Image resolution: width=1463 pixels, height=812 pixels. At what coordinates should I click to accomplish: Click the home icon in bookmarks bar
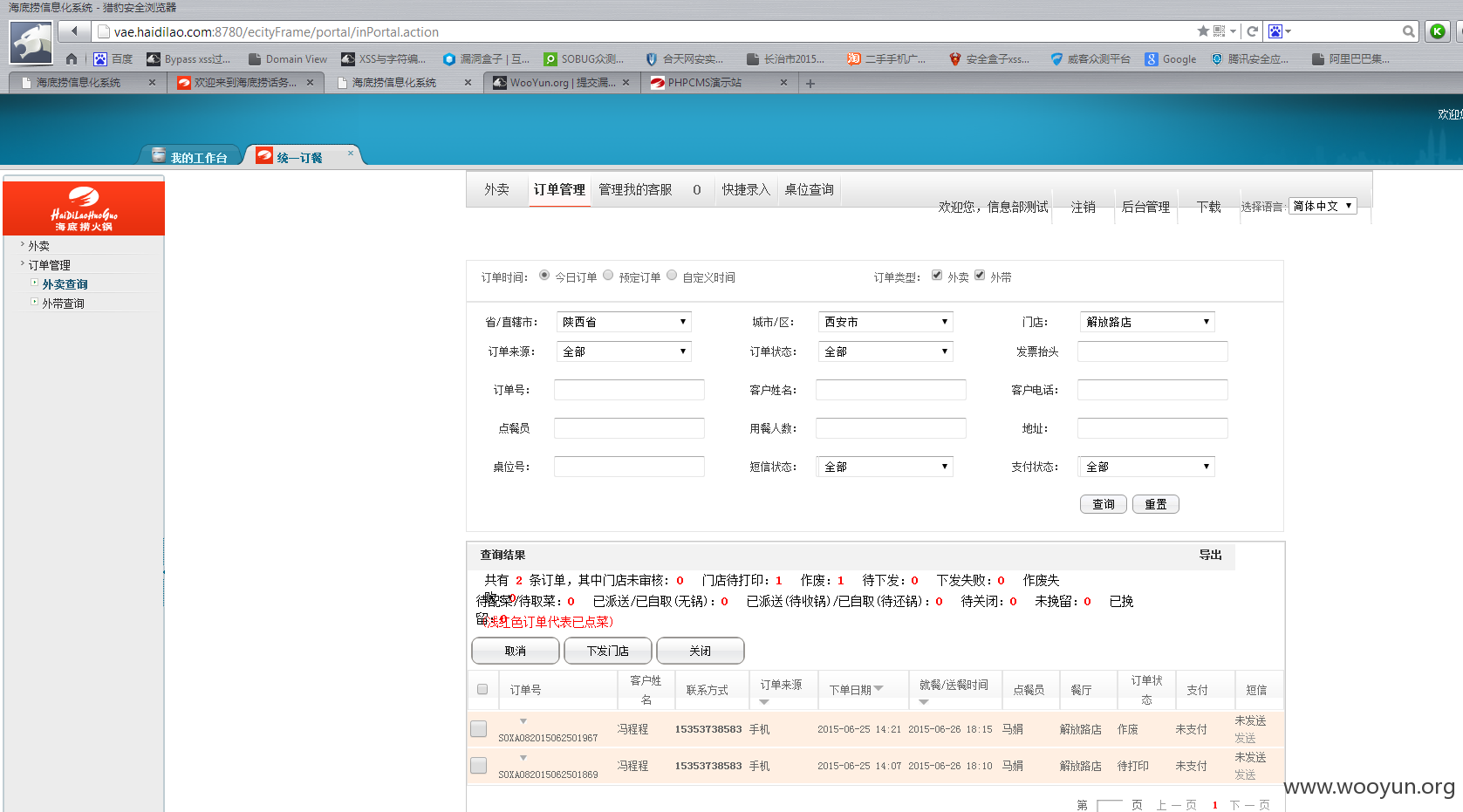(x=72, y=59)
